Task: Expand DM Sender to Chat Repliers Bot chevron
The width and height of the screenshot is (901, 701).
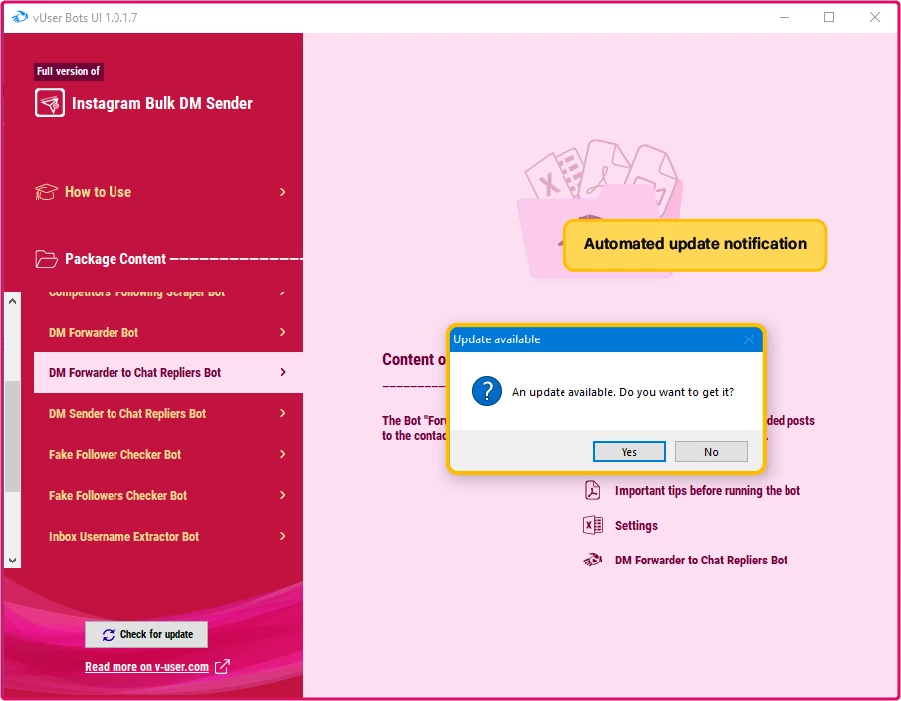Action: click(282, 413)
